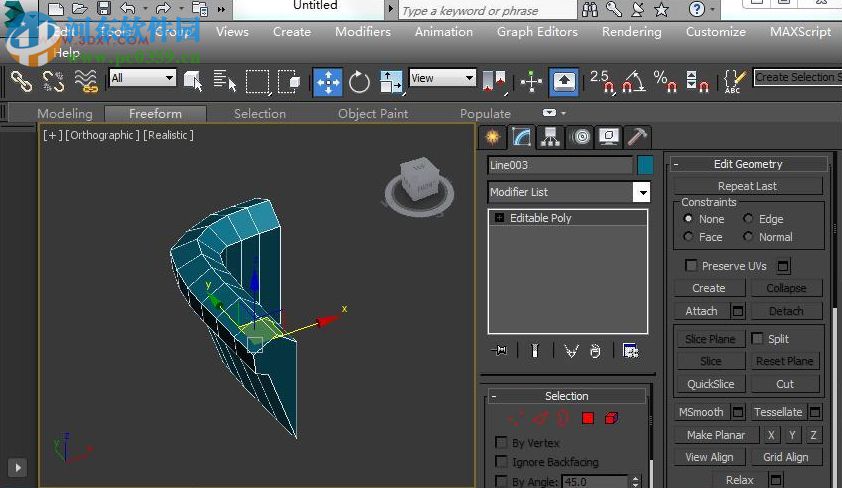The image size is (842, 488).
Task: Undo the last action
Action: tap(128, 9)
